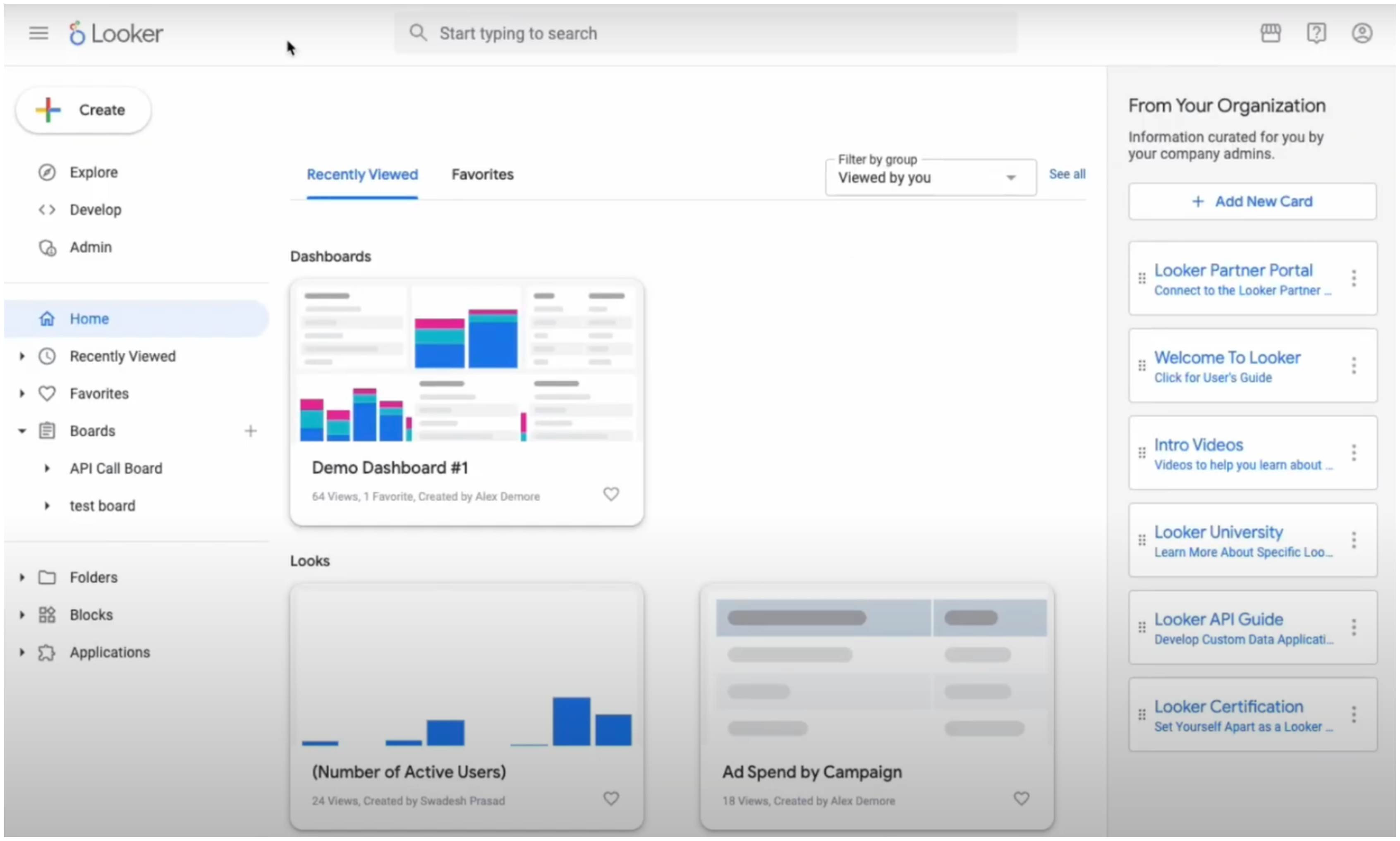Switch to the Favorites tab
The height and width of the screenshot is (841, 1400).
coord(482,174)
